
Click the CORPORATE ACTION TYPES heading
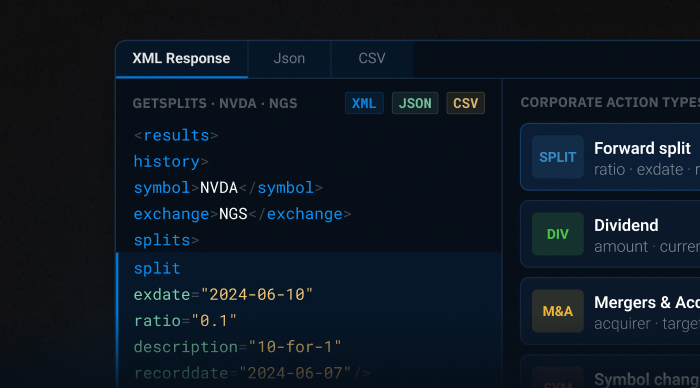pyautogui.click(x=610, y=103)
